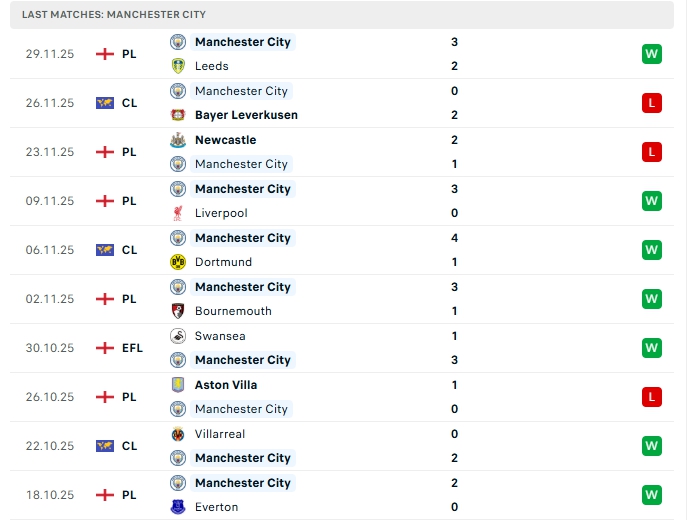Click the Bayer Leverkusen club crest
Image resolution: width=687 pixels, height=520 pixels.
click(x=178, y=115)
